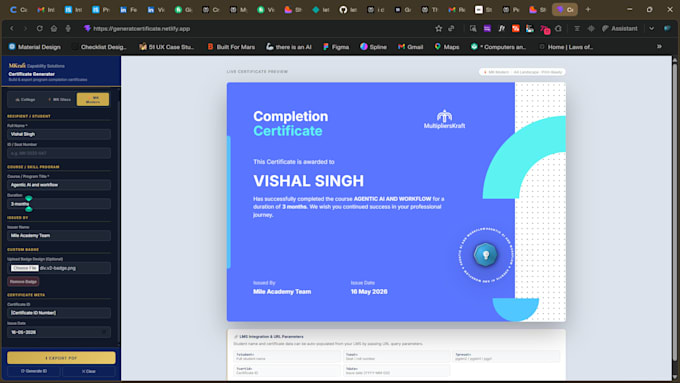Switch to the first LinkedIn browser tab

click(x=128, y=10)
